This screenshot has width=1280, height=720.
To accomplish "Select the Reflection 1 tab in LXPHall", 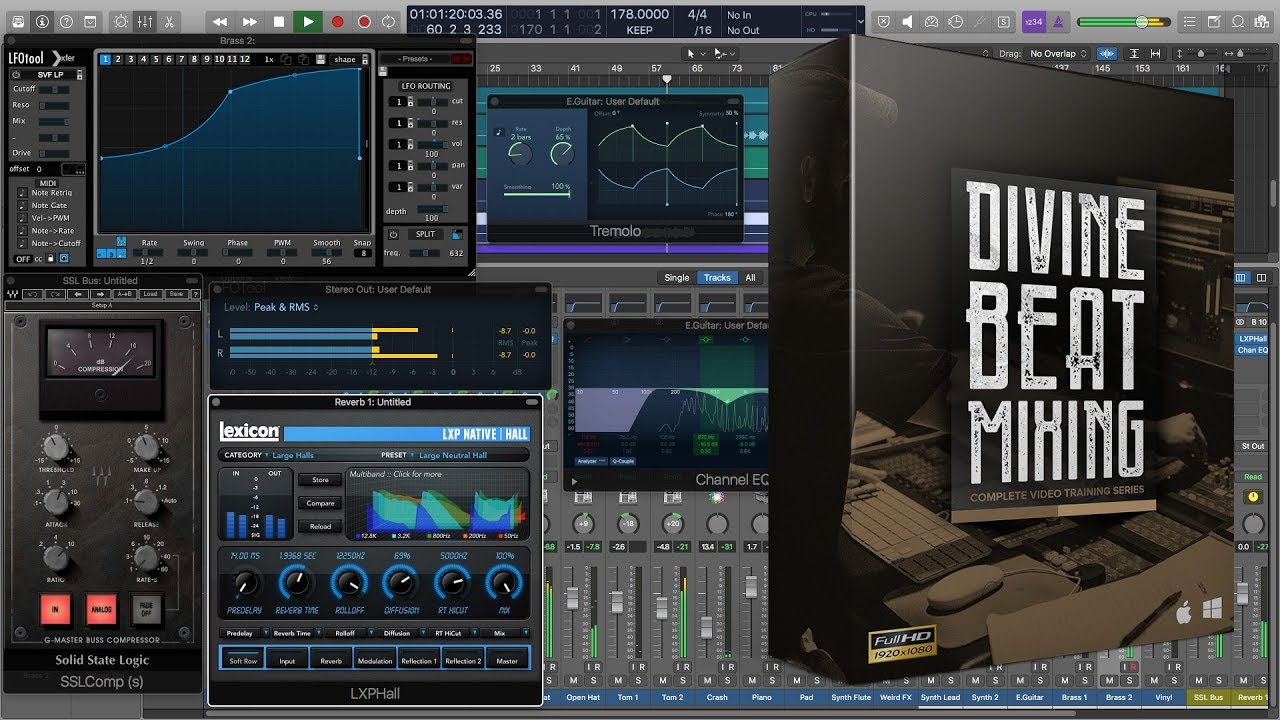I will [419, 660].
